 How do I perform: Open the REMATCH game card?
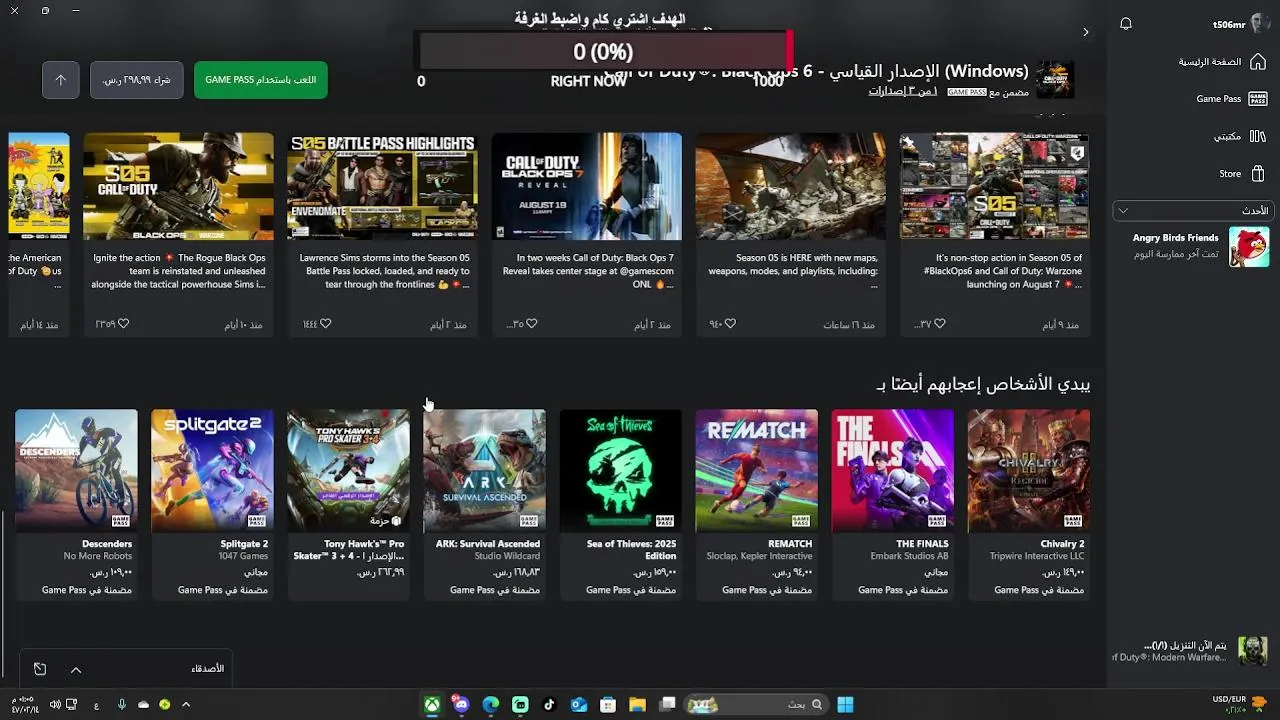pos(756,504)
